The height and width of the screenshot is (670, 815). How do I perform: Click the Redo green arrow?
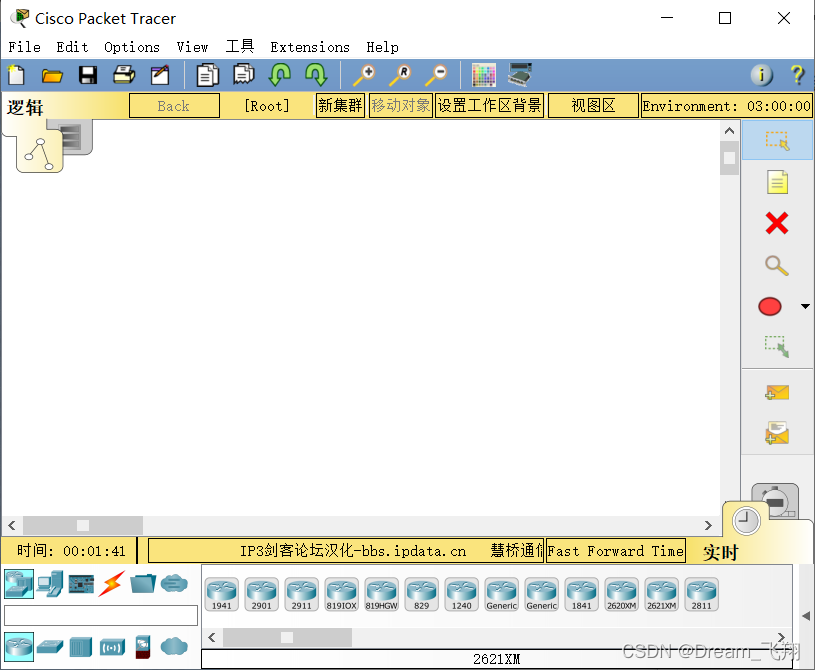pos(316,75)
